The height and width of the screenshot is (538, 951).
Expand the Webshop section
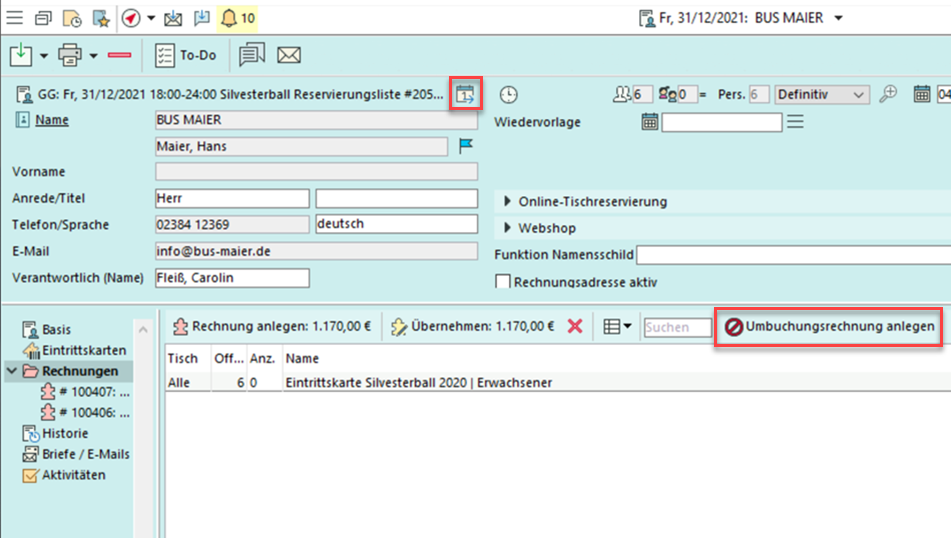tap(508, 228)
